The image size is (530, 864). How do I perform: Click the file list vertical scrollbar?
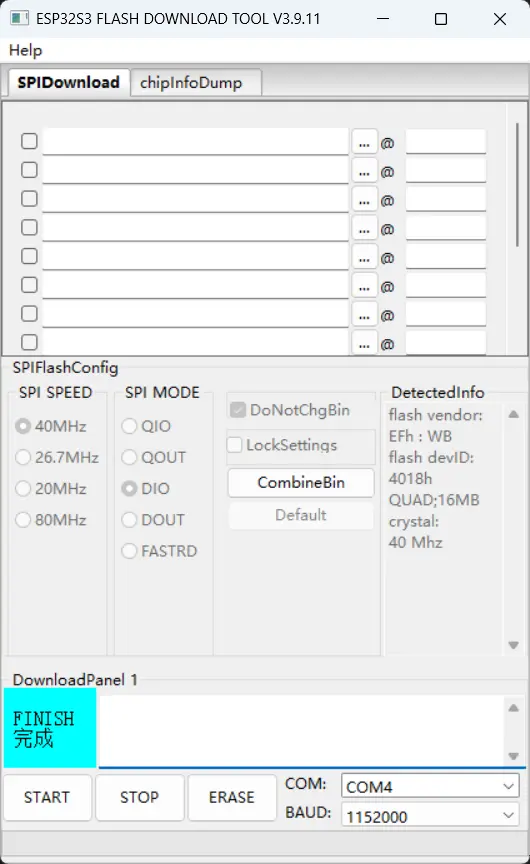tap(517, 185)
